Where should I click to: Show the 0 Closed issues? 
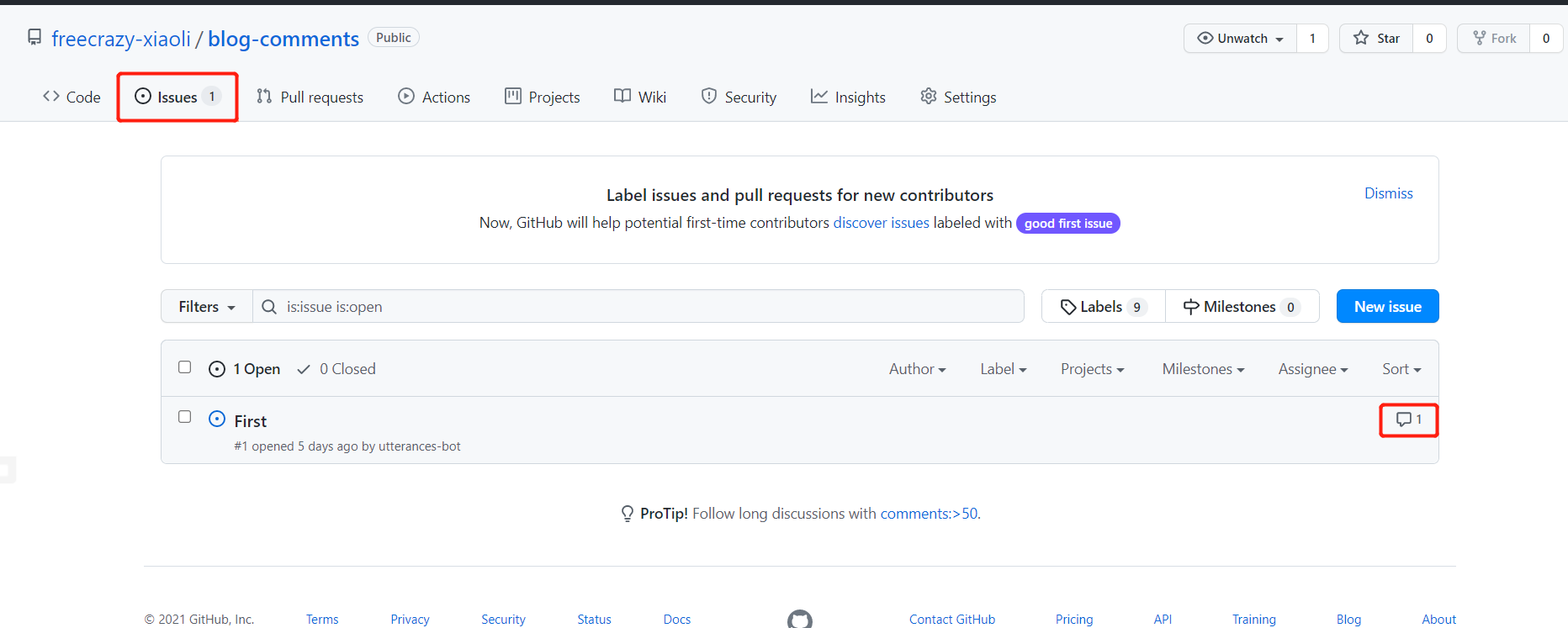point(336,369)
